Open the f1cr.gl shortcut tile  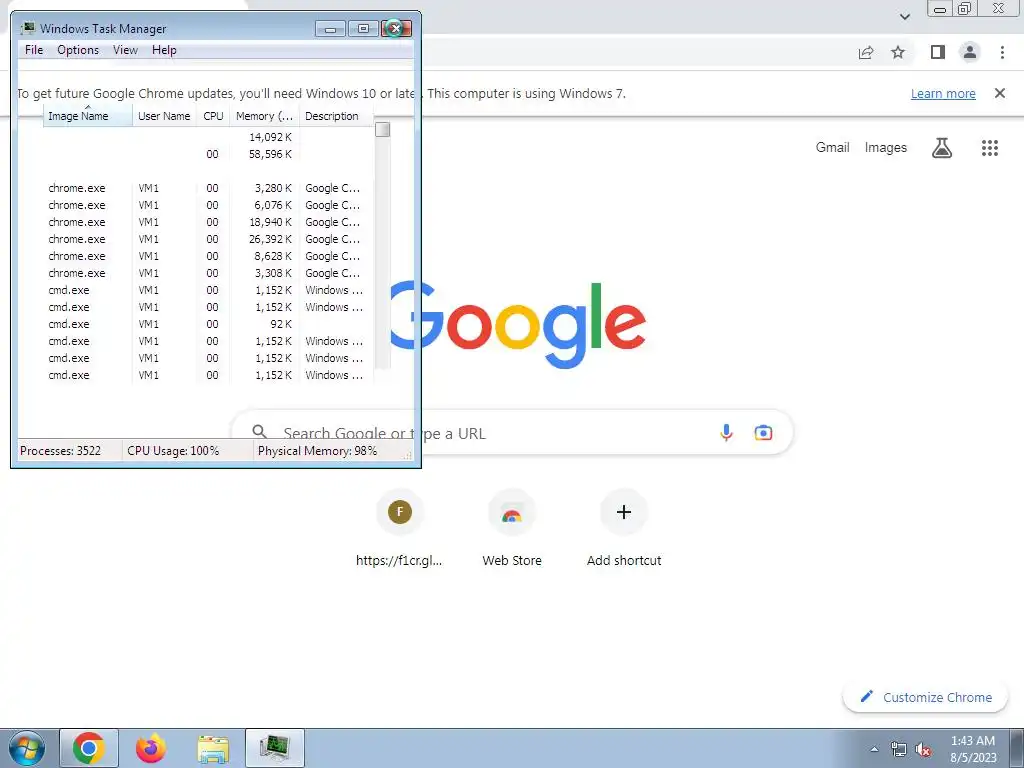coord(399,529)
